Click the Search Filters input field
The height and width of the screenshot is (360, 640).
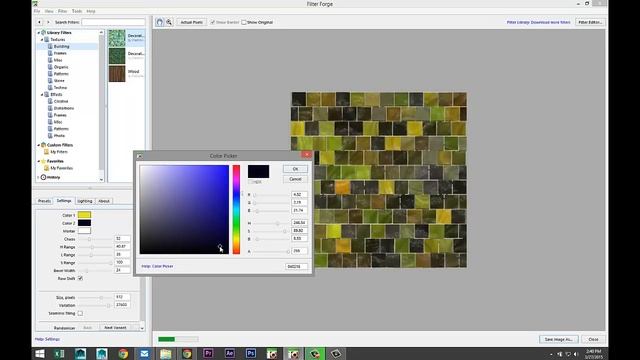click(113, 22)
